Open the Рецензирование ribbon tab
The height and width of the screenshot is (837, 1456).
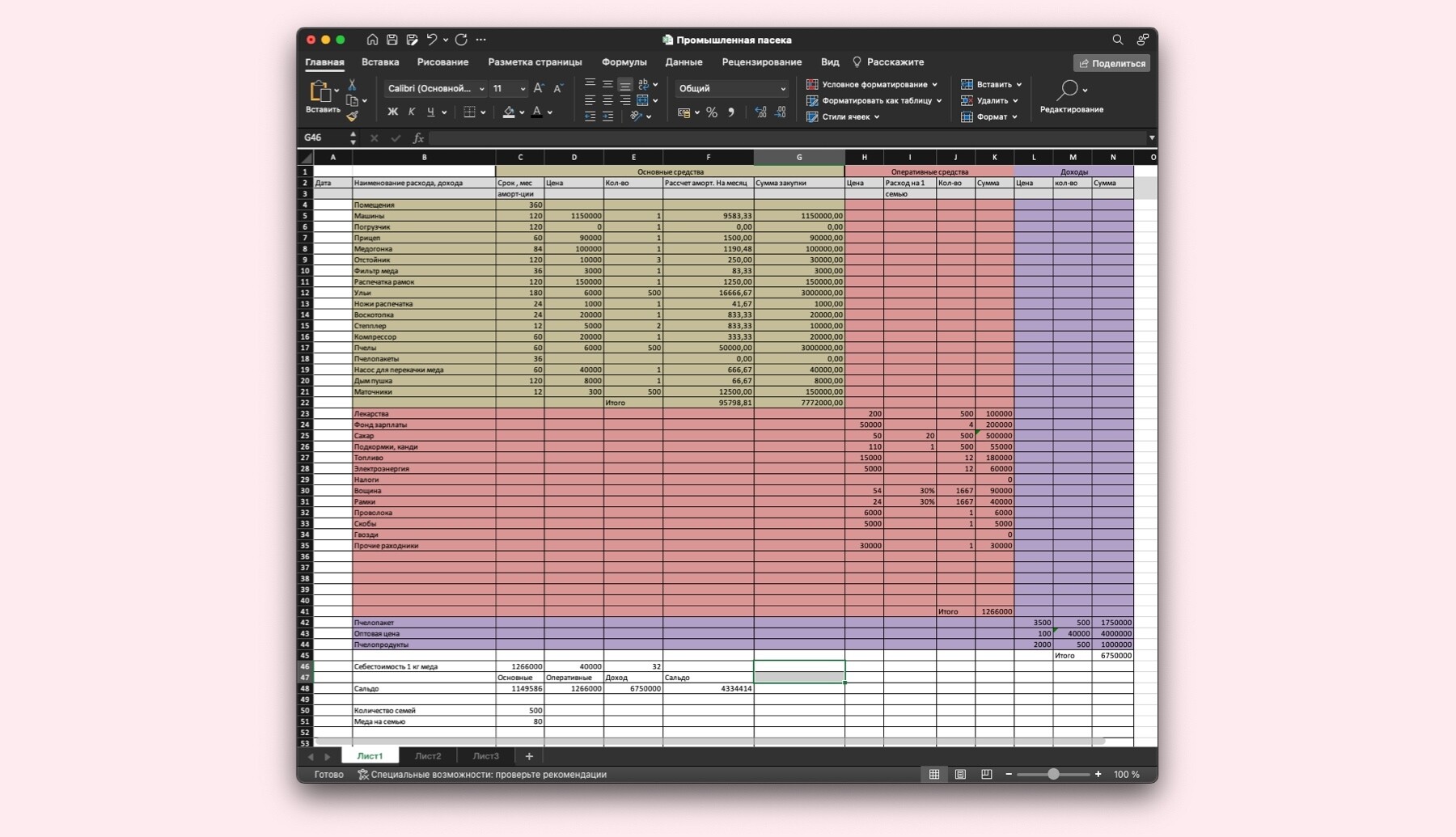(x=762, y=62)
